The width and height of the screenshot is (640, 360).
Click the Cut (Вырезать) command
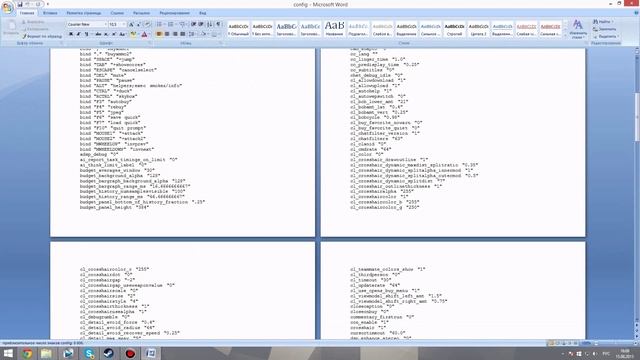[33, 22]
